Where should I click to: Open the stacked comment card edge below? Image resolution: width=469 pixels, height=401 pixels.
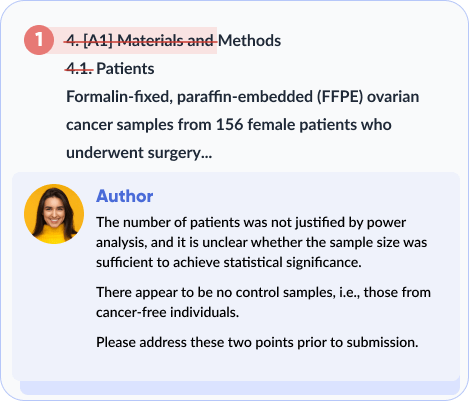240,388
